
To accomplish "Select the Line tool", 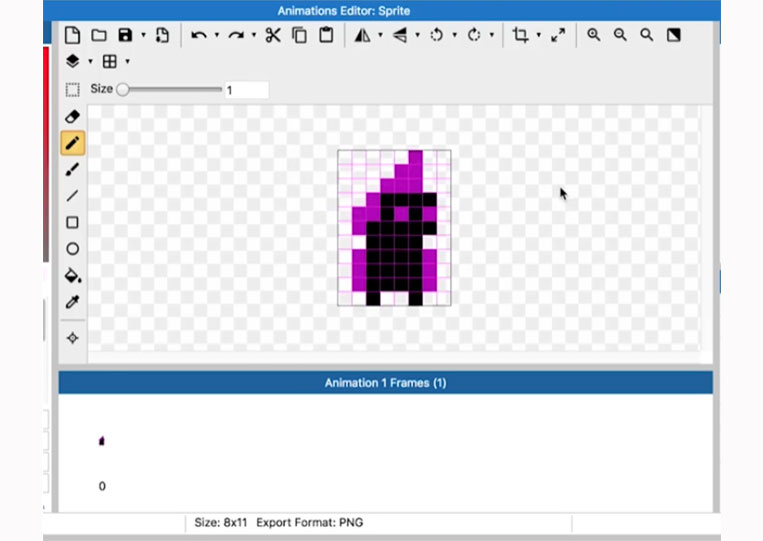I will (x=73, y=196).
